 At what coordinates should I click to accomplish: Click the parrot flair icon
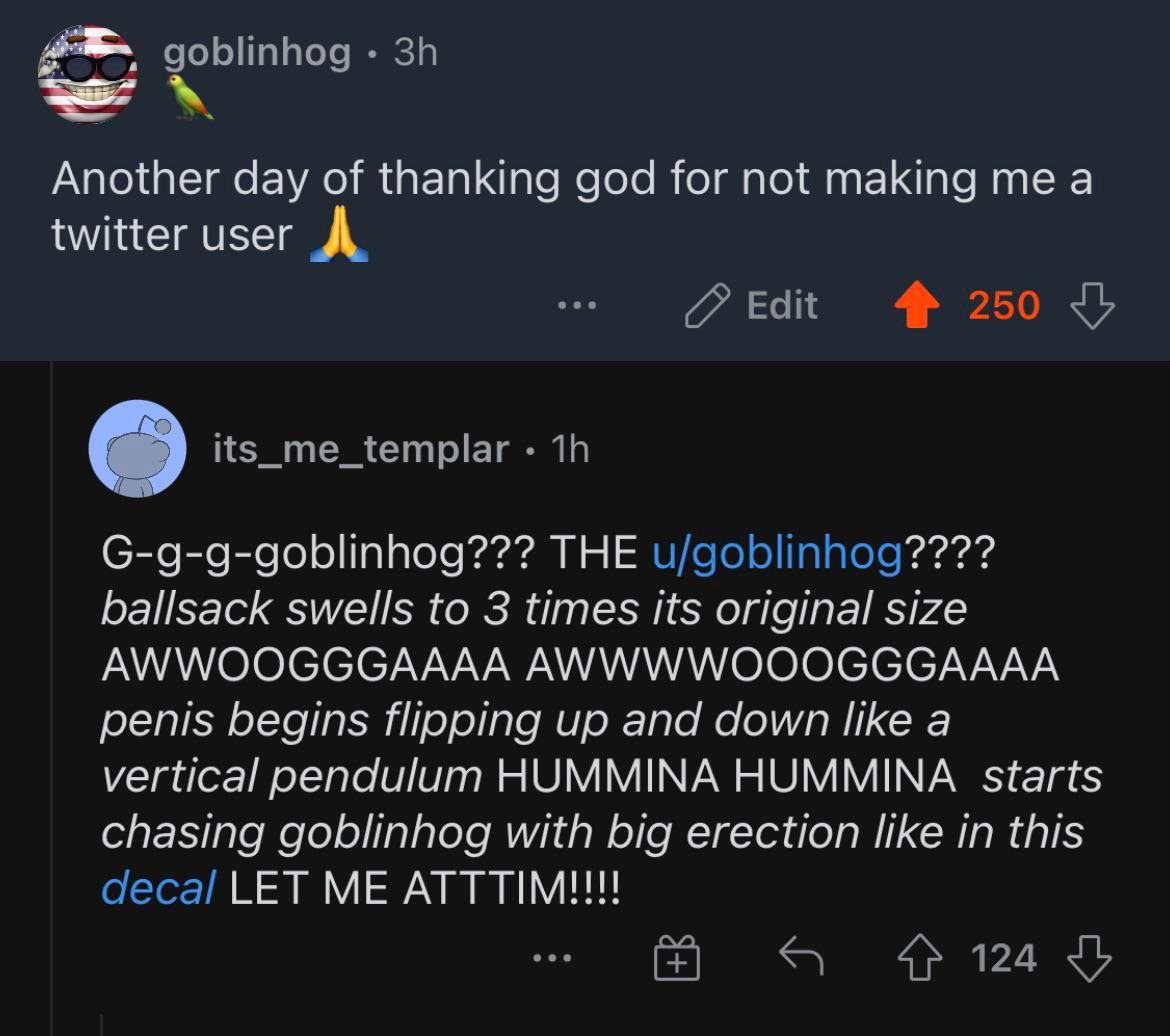coord(190,98)
